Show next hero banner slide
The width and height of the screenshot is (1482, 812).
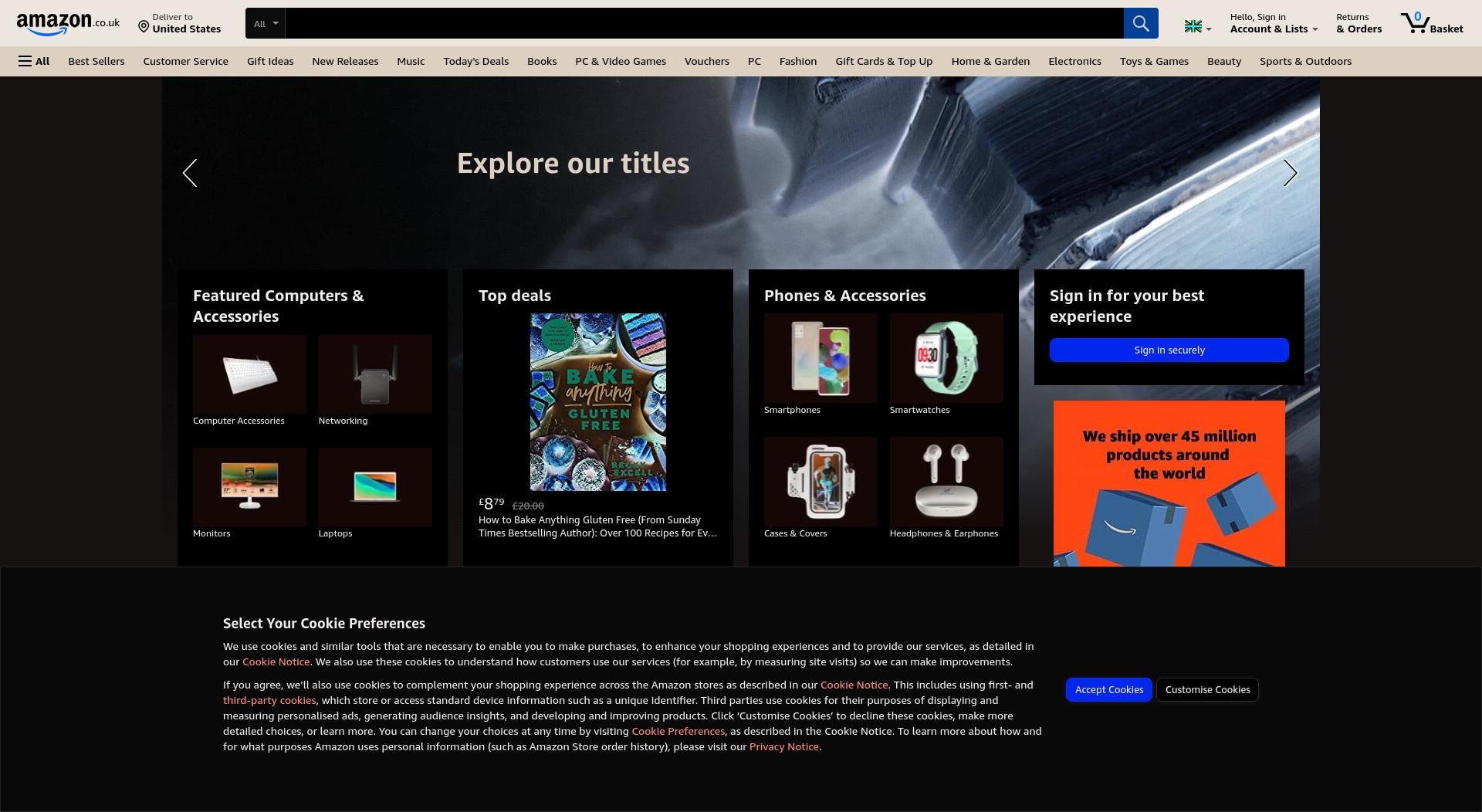click(x=1291, y=173)
